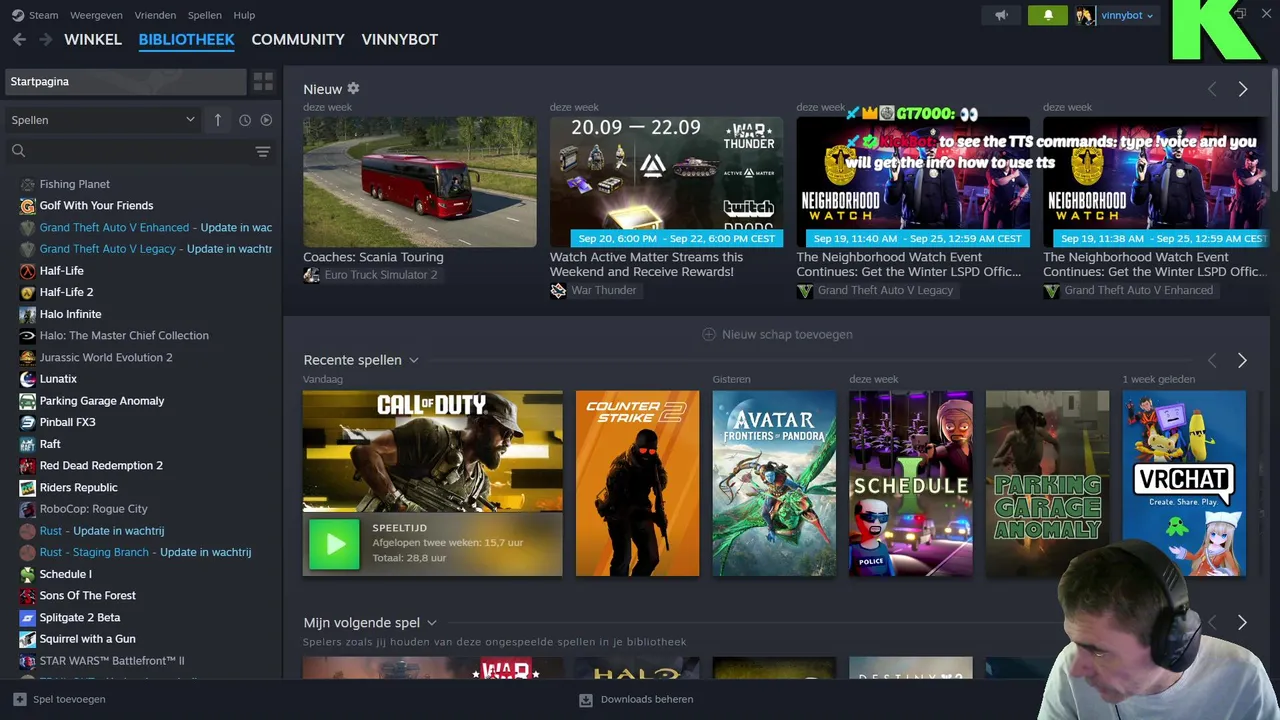Click War Thunder game link under news

pyautogui.click(x=603, y=291)
